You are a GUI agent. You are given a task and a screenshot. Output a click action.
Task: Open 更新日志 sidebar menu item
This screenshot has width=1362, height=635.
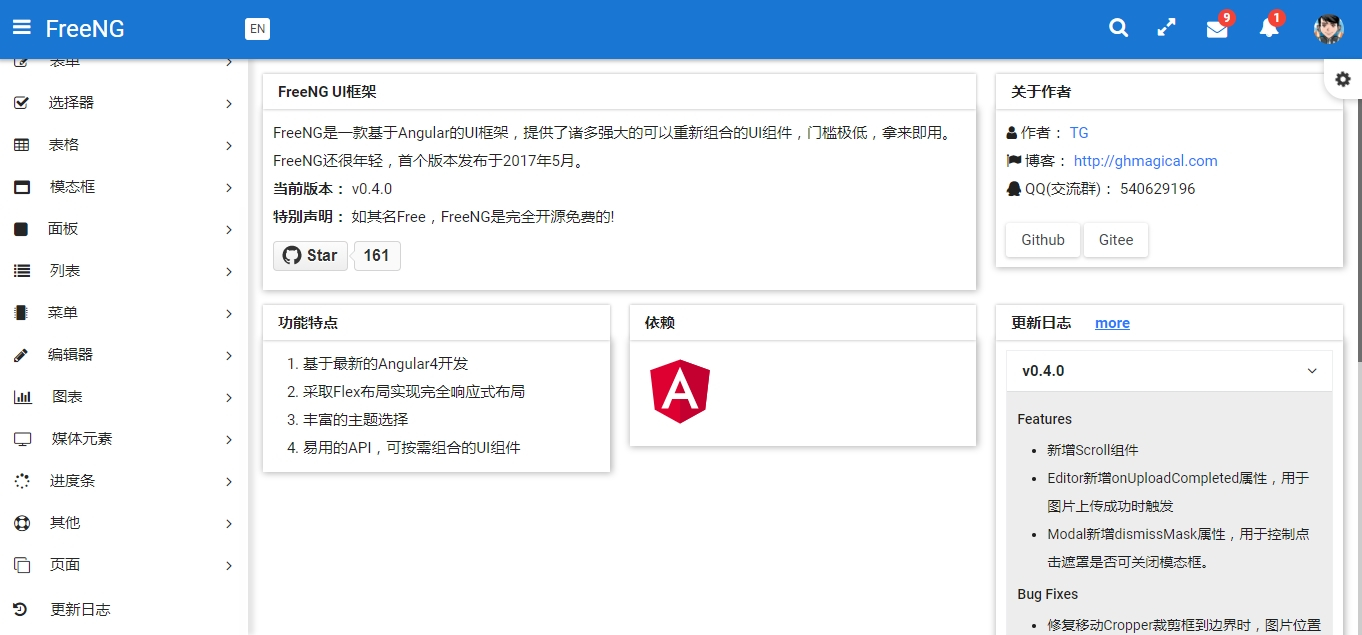[124, 609]
